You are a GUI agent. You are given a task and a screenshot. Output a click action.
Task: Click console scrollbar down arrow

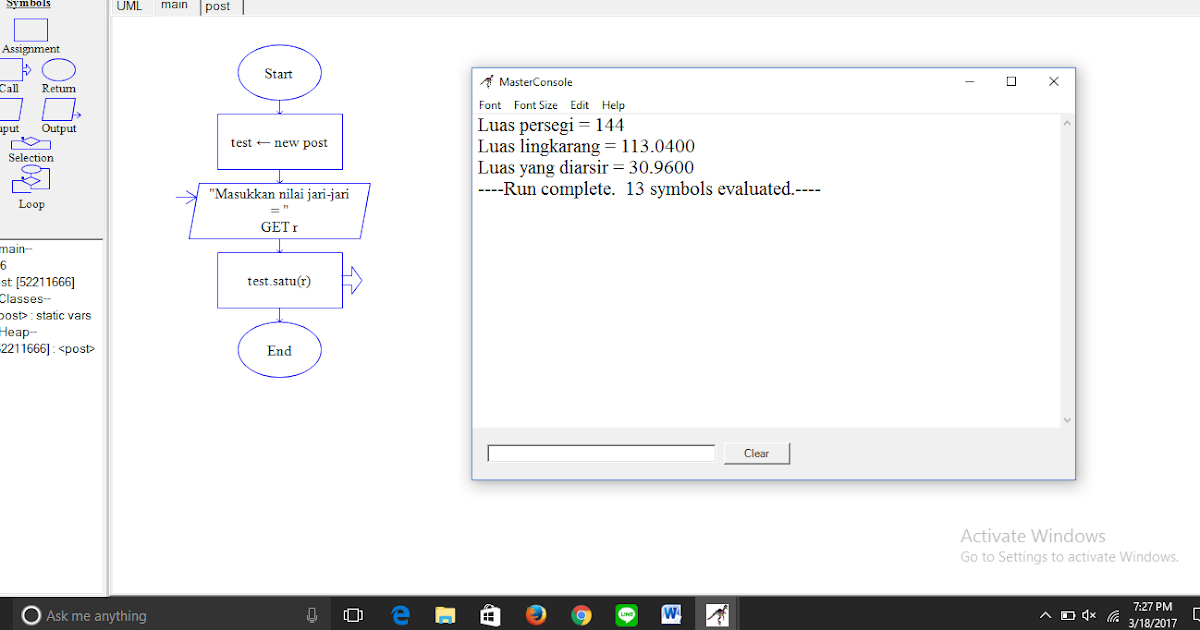coord(1067,420)
